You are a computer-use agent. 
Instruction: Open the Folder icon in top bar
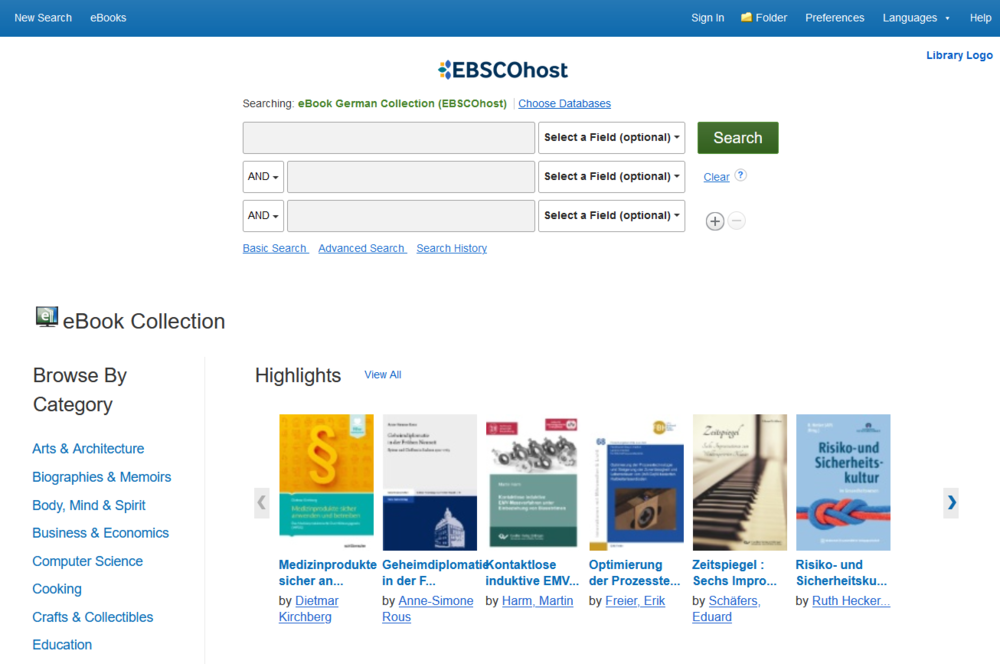(x=746, y=18)
